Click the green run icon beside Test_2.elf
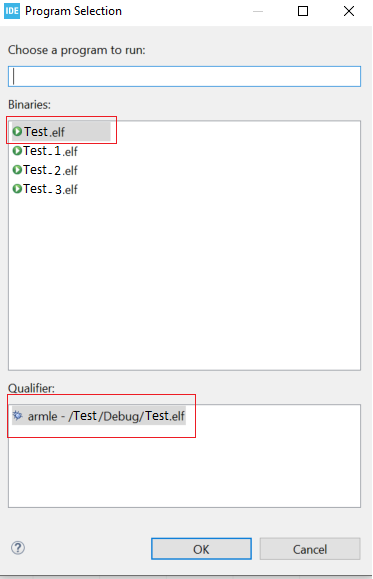Image resolution: width=373 pixels, height=579 pixels. pos(17,169)
